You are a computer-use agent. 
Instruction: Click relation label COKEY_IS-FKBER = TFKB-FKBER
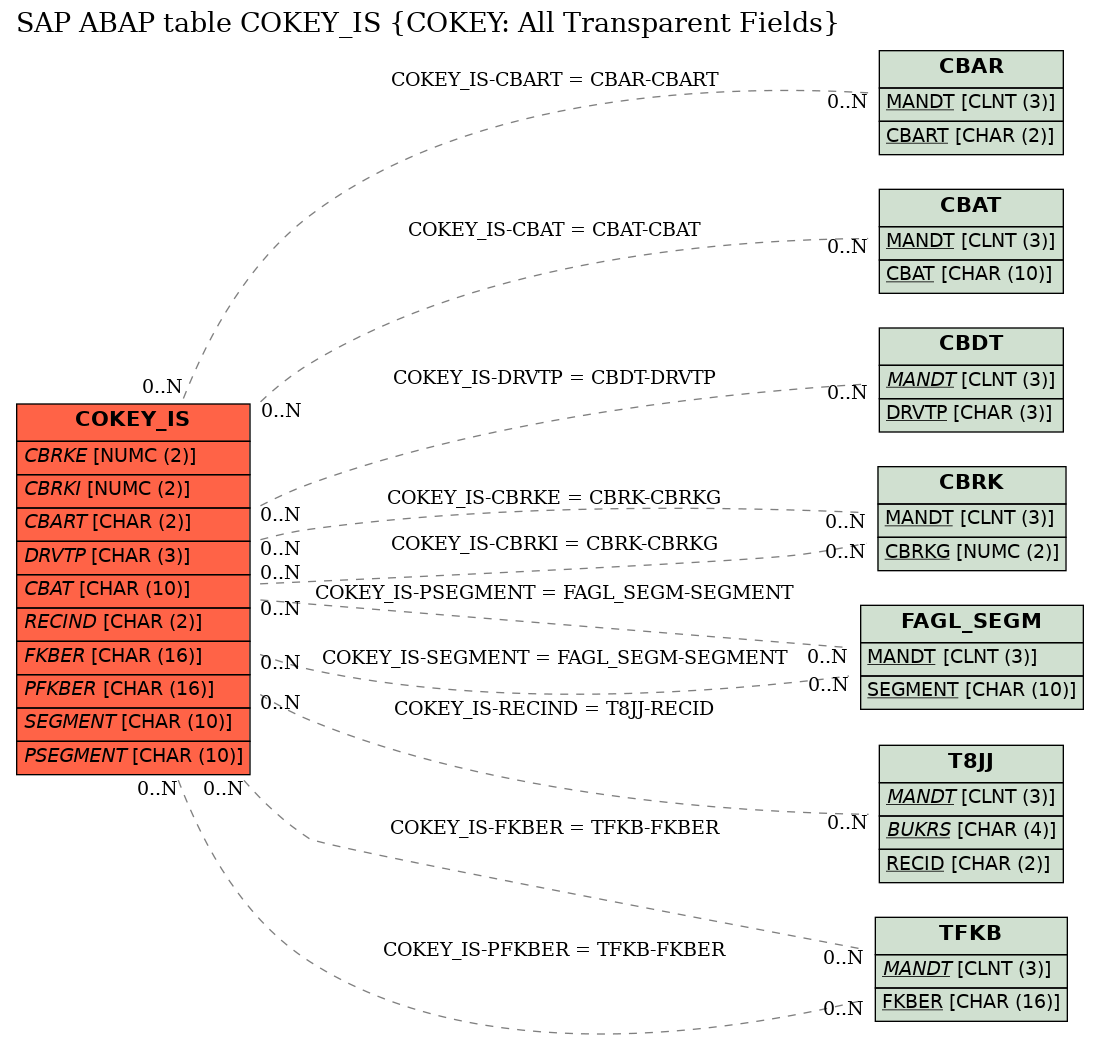point(554,827)
